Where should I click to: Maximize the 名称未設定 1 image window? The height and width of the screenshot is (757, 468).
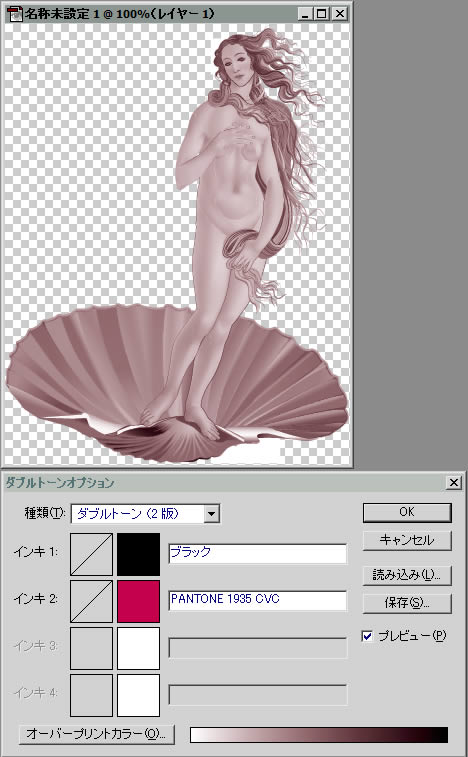(322, 14)
